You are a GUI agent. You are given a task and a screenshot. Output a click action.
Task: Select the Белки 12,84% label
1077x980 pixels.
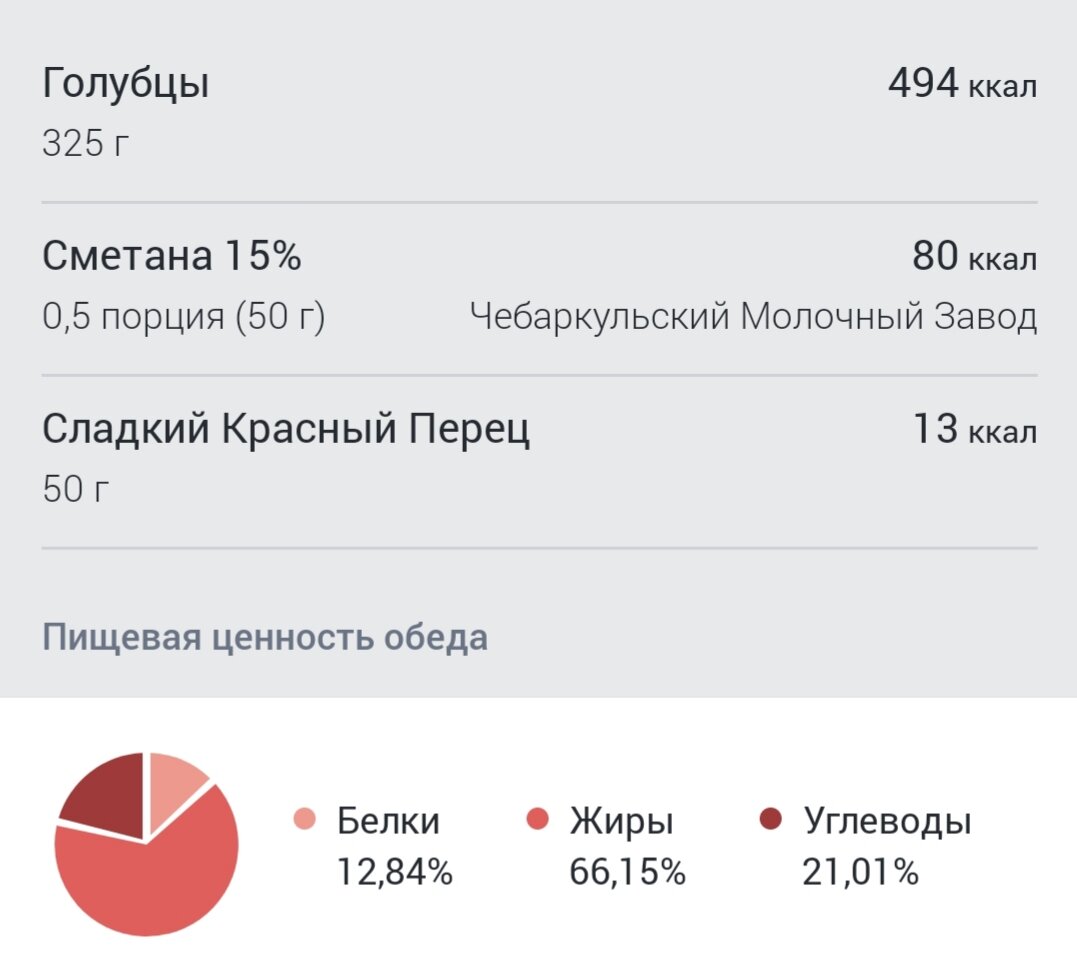tap(394, 846)
